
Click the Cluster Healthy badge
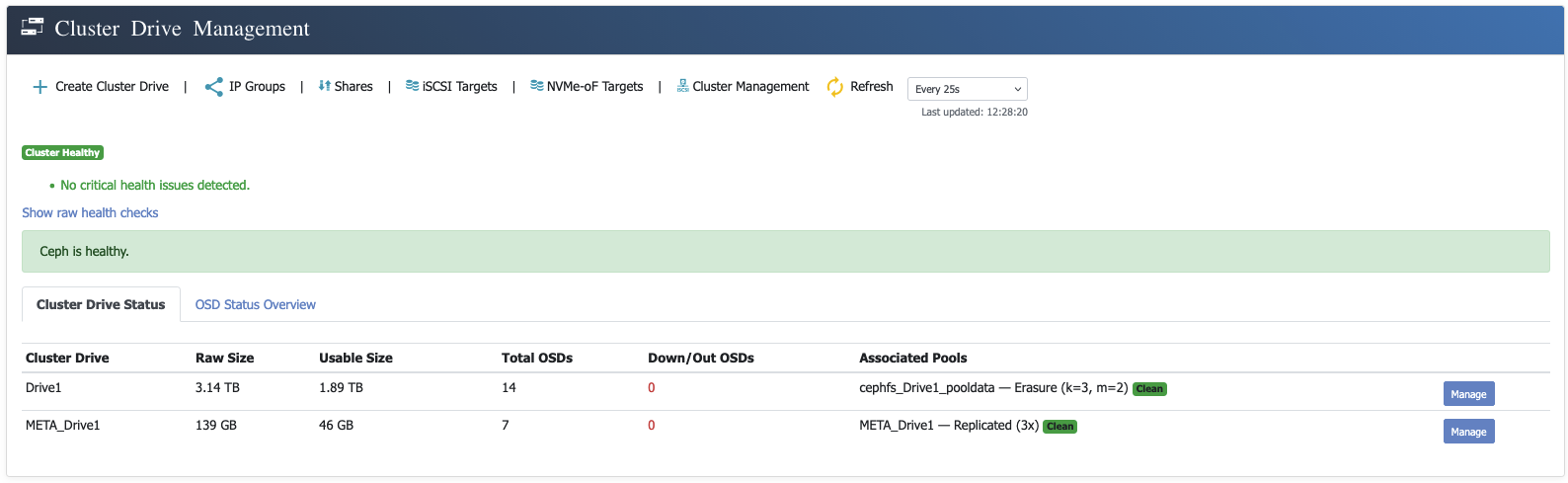[x=62, y=152]
